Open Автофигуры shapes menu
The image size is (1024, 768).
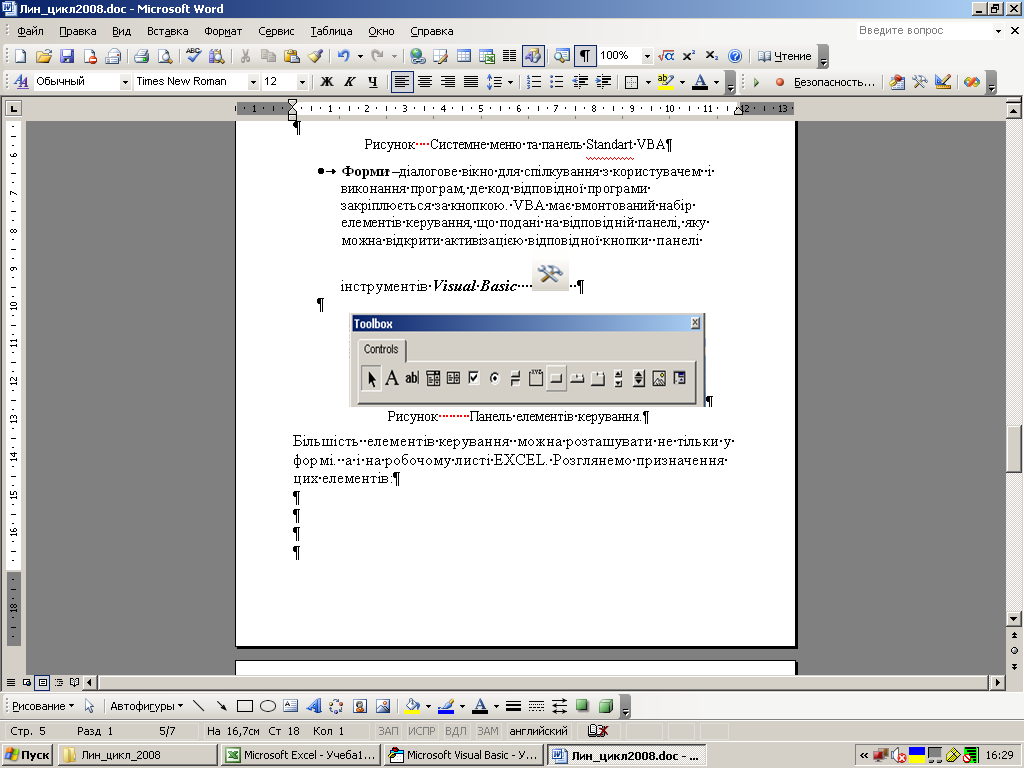coord(146,706)
